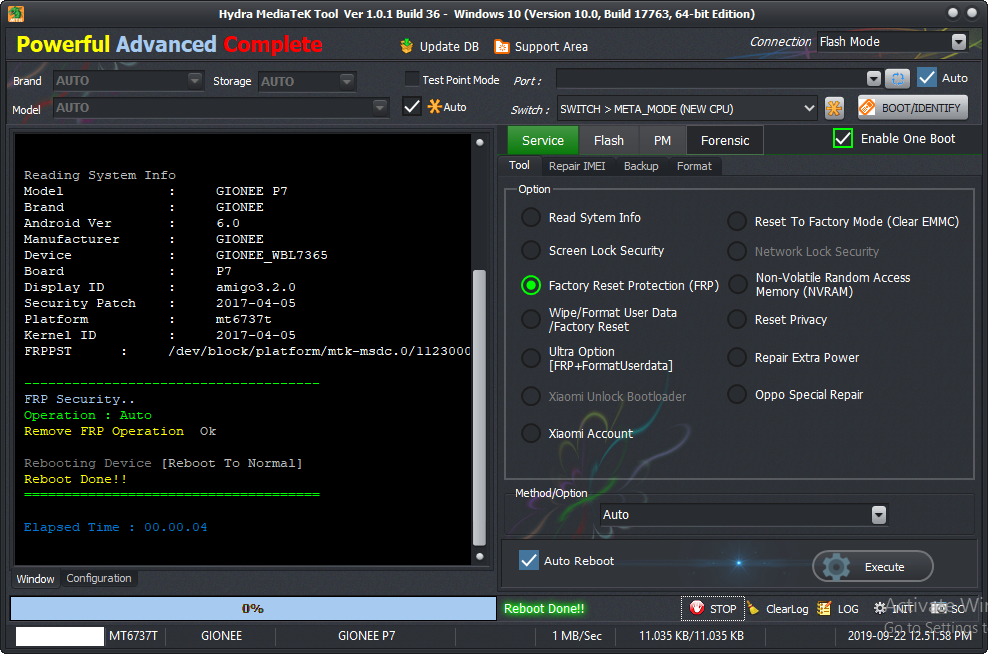Click the Hydra tool app icon in title bar
Screen dimensions: 988x654
tap(16, 13)
